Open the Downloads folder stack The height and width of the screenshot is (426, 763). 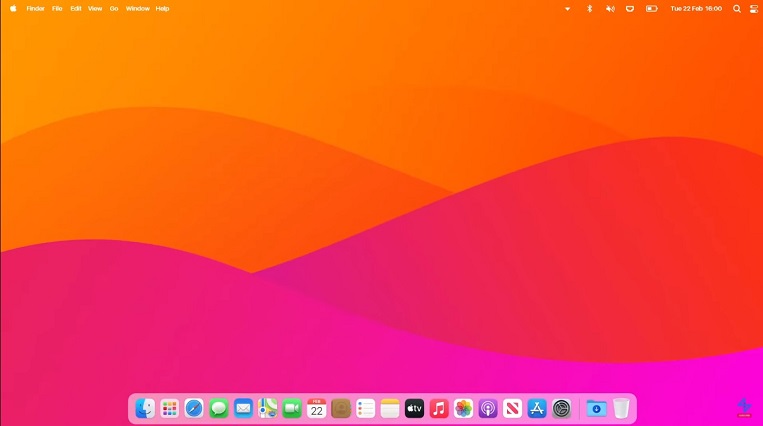[596, 408]
